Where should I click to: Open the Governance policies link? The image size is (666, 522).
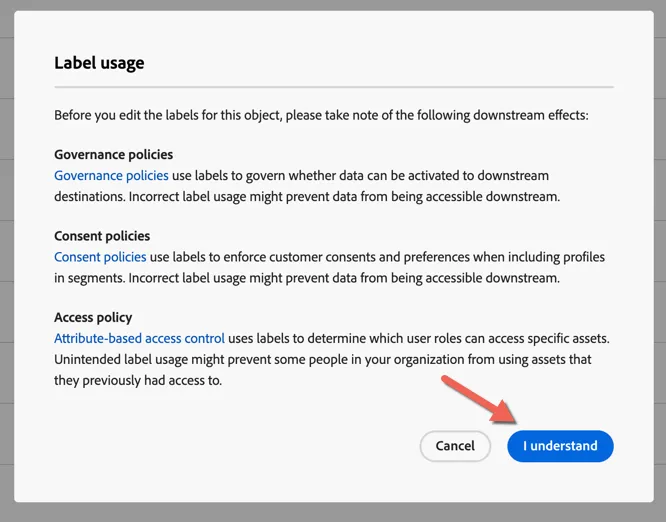click(x=111, y=175)
